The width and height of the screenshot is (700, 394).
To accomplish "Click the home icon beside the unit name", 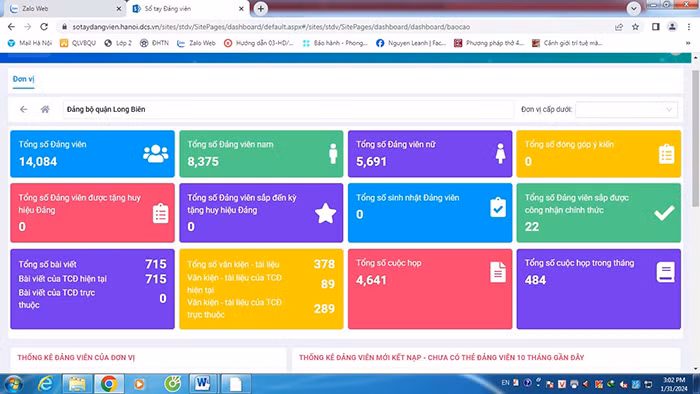I will coord(45,109).
